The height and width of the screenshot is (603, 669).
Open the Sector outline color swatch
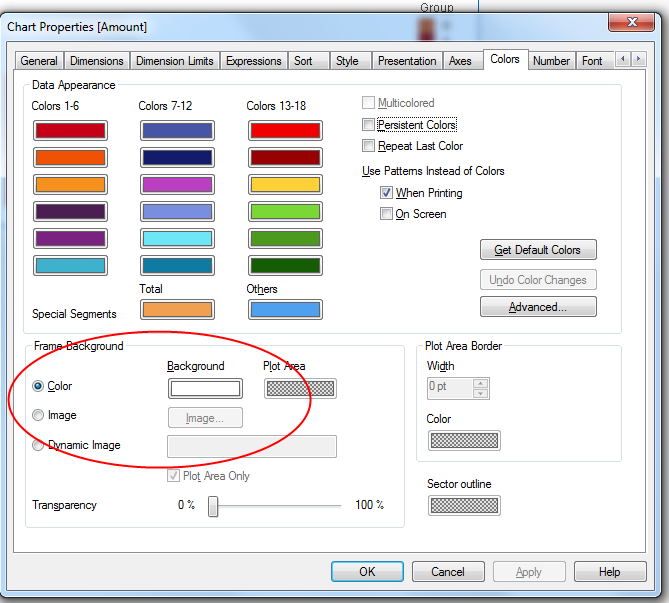pos(464,505)
